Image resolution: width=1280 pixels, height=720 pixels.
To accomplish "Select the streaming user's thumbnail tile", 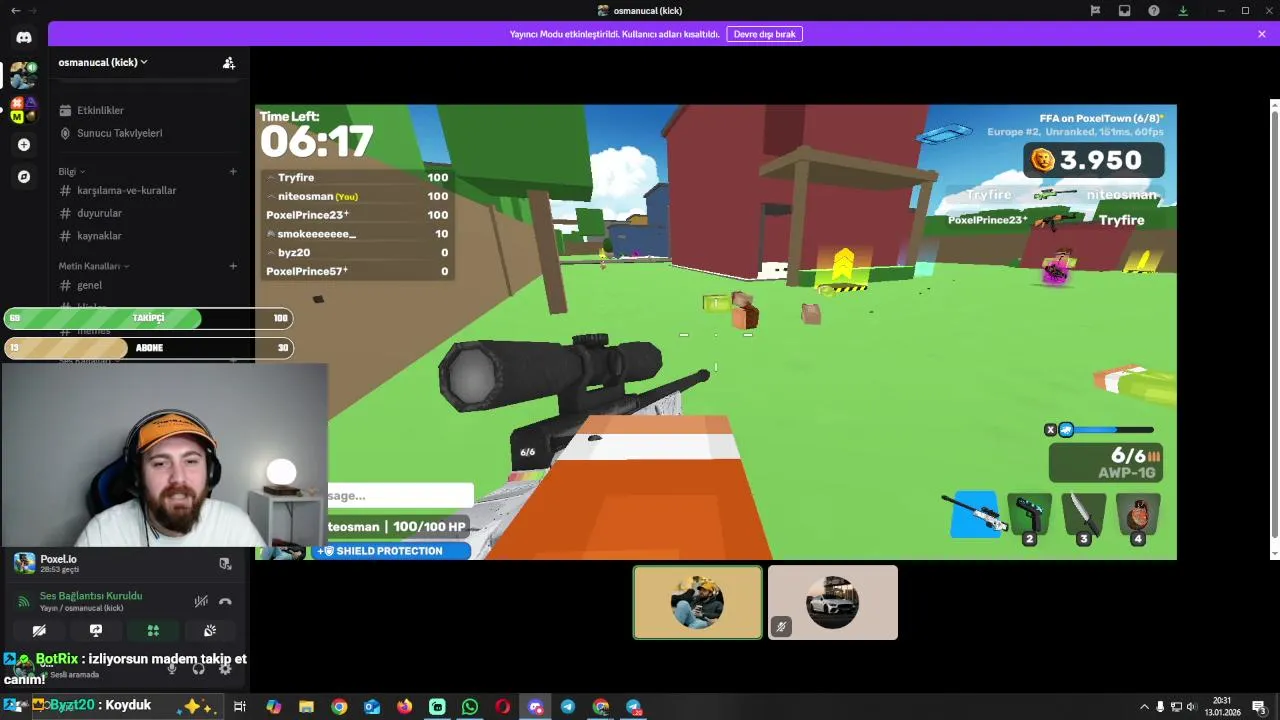I will [698, 602].
